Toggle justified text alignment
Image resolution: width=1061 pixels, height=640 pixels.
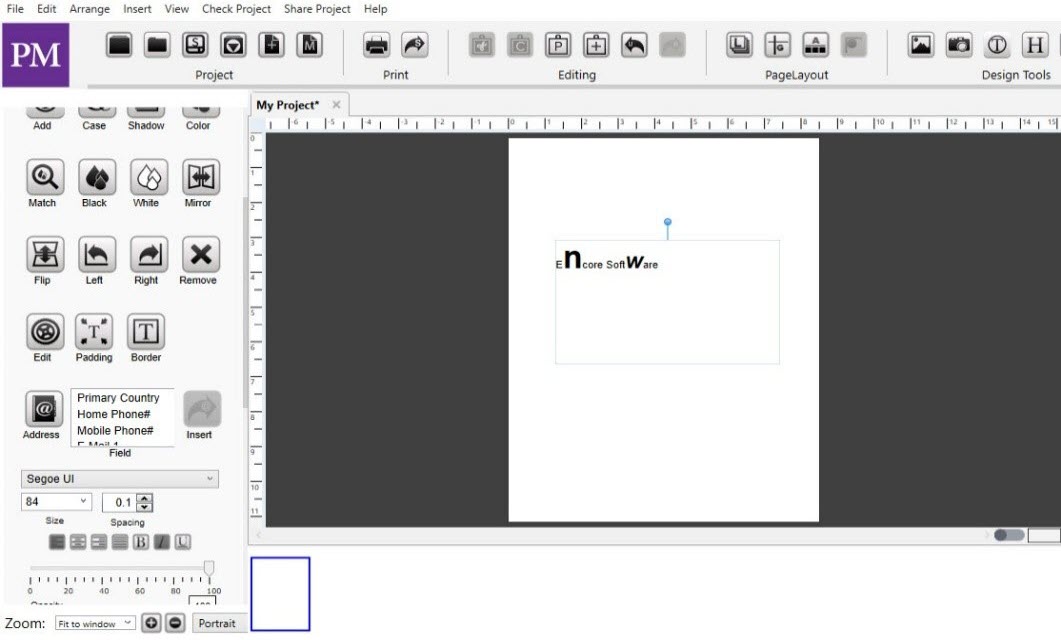(x=120, y=542)
